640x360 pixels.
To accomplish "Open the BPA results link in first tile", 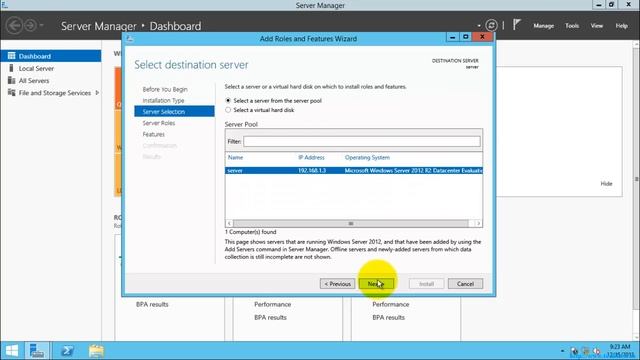I will (152, 304).
